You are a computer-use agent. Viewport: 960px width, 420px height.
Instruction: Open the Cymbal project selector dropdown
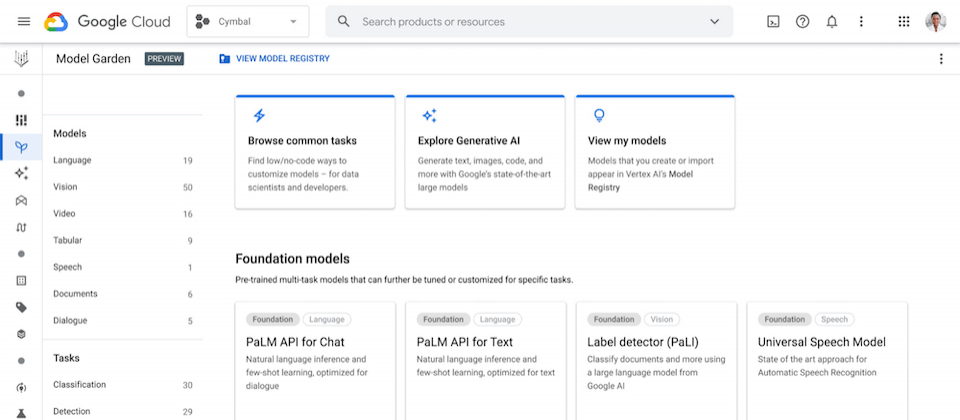pos(248,21)
